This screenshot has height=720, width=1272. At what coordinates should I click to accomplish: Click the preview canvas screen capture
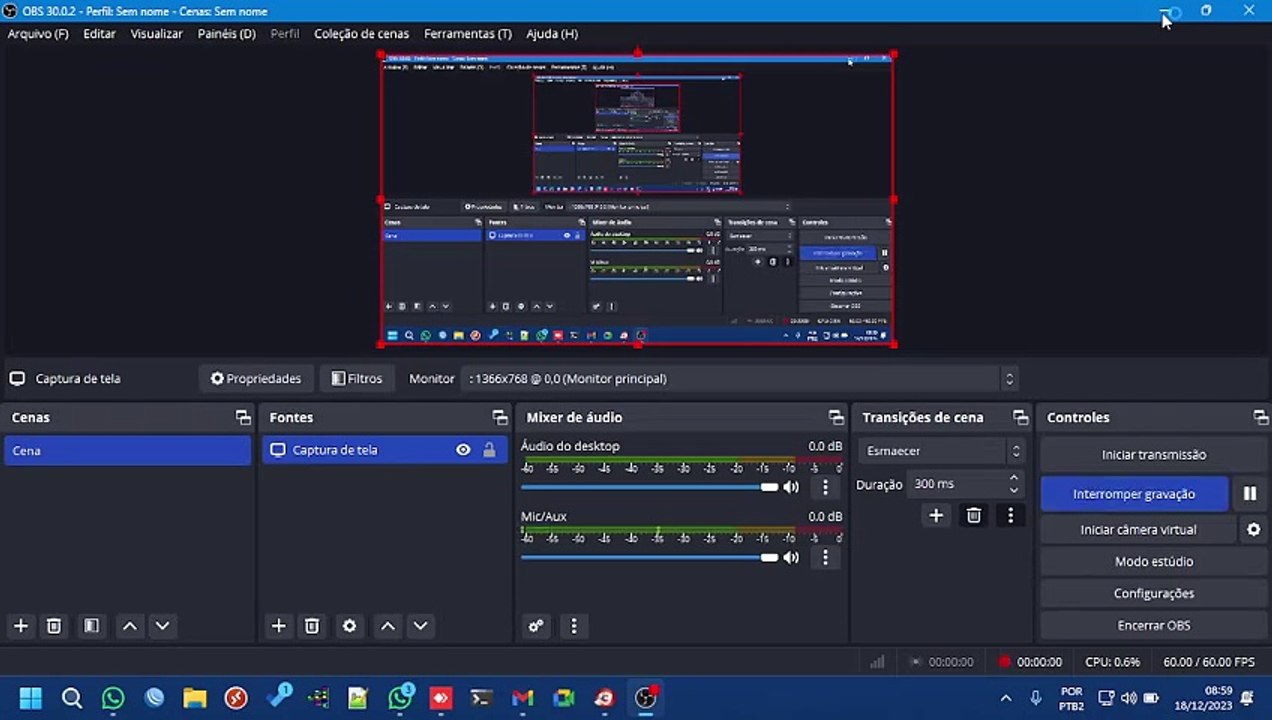pos(637,200)
